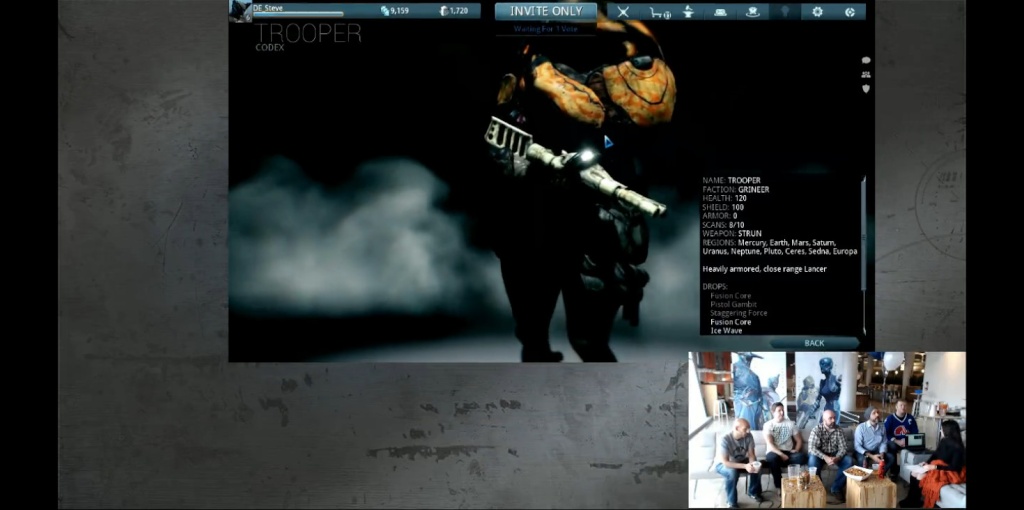Click the WEAPON: STRUN line
Image resolution: width=1024 pixels, height=510 pixels.
[x=732, y=233]
